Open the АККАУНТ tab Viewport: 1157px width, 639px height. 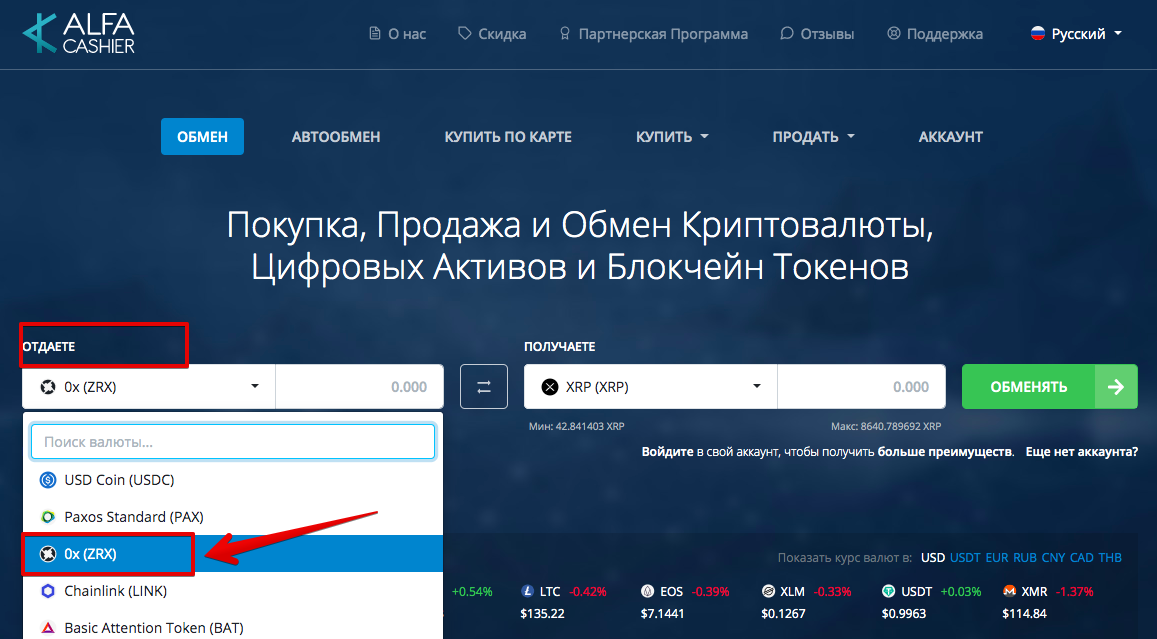[x=950, y=137]
